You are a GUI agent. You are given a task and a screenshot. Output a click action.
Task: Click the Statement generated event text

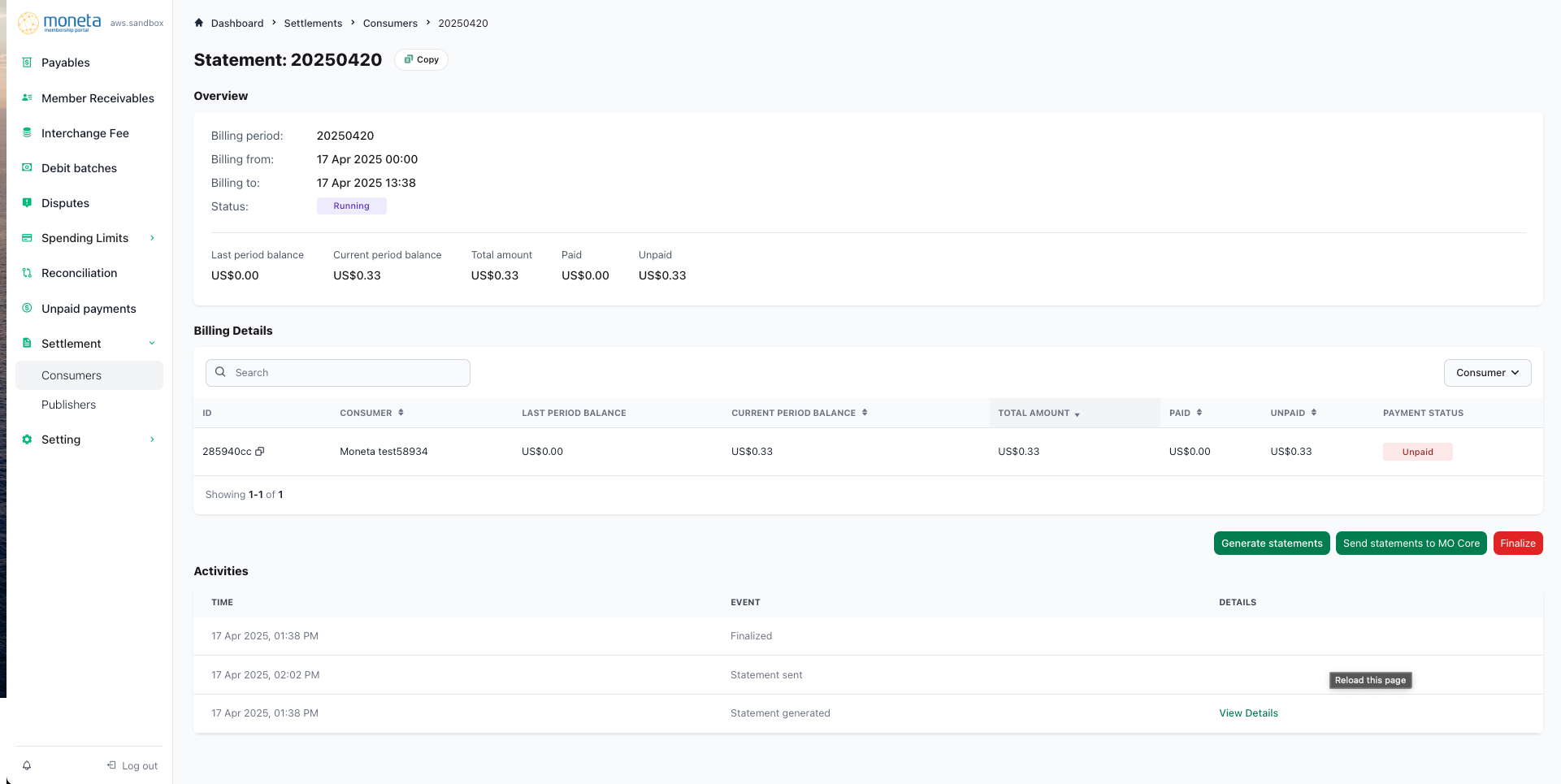point(780,713)
